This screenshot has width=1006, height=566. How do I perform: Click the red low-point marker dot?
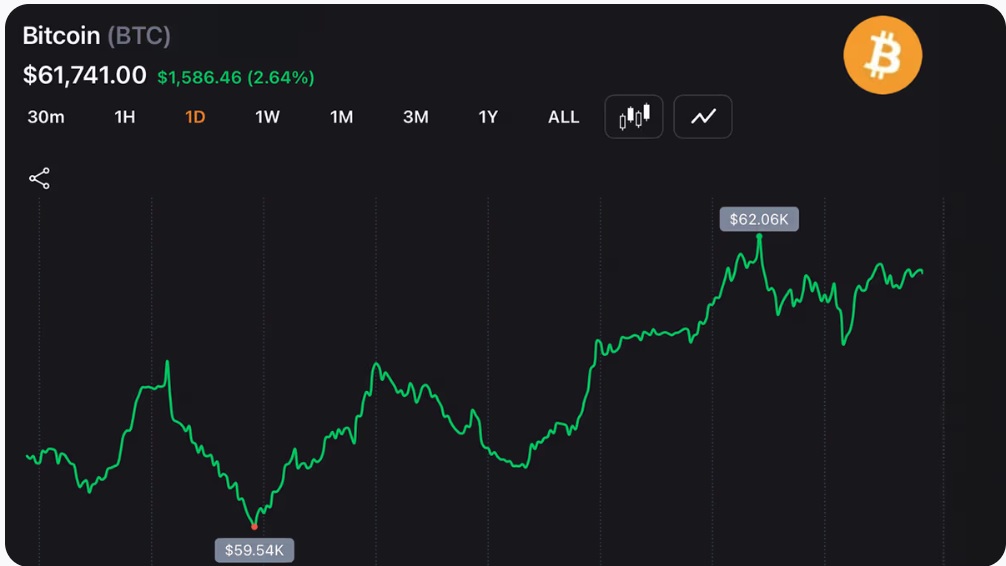pyautogui.click(x=254, y=527)
